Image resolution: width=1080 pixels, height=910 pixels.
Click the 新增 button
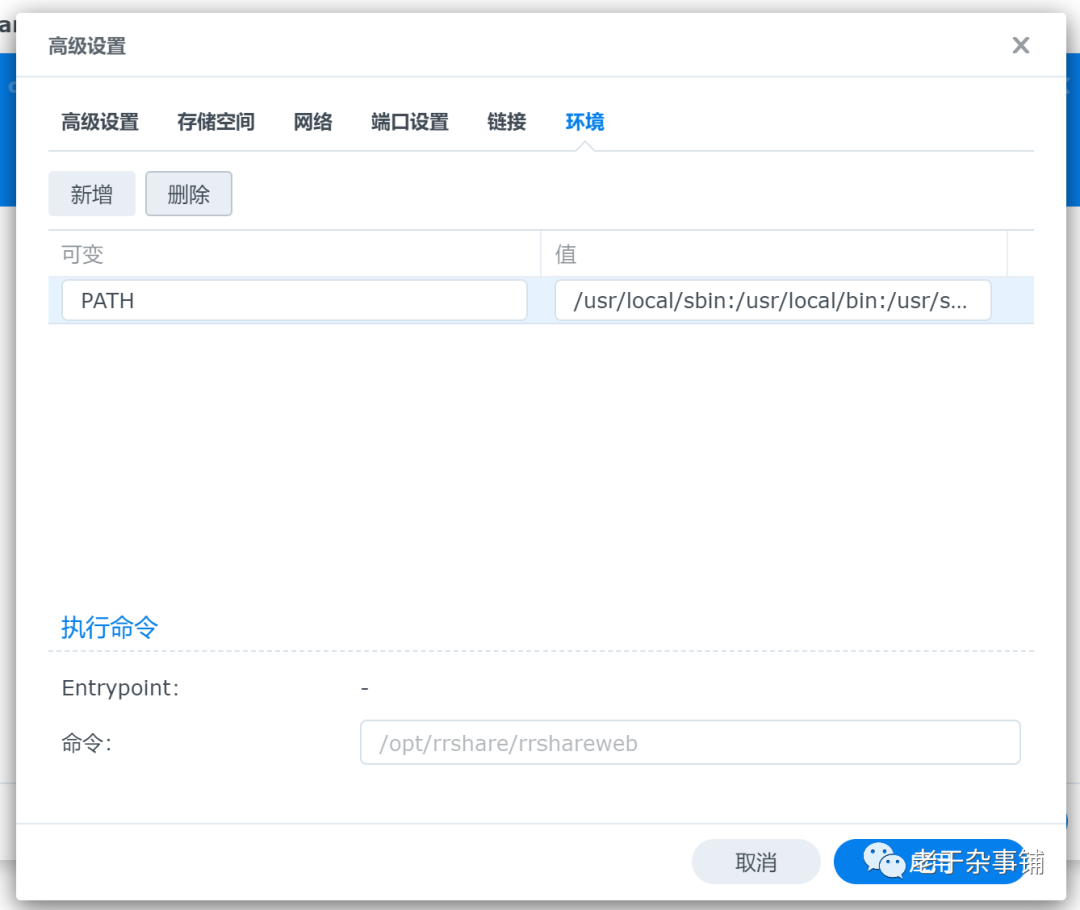(92, 194)
